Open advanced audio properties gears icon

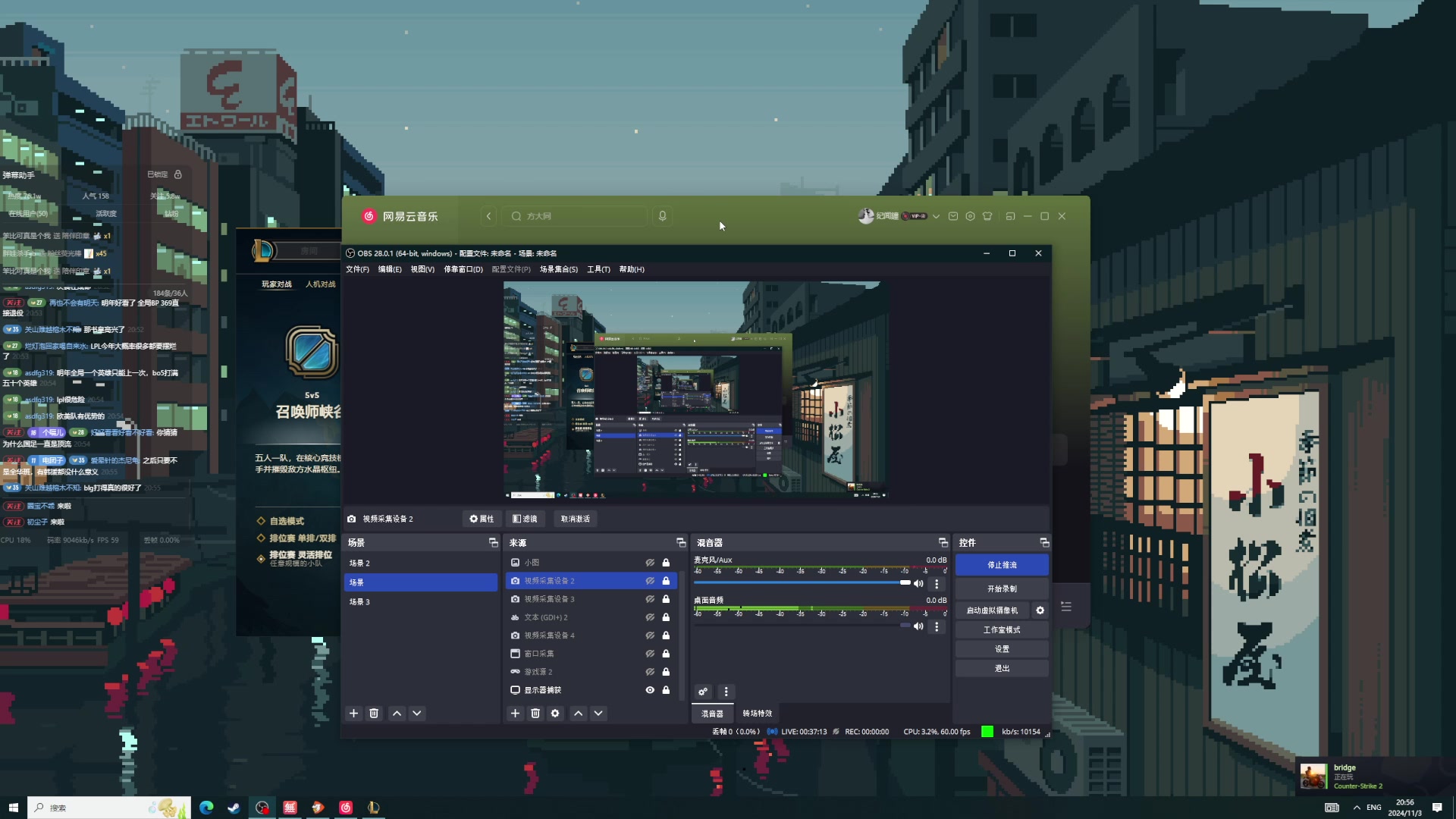point(703,692)
